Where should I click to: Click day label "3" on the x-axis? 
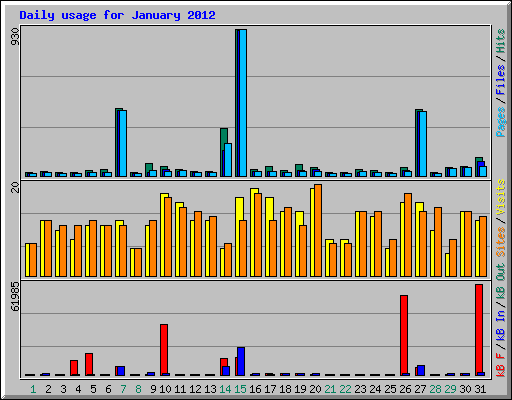[x=63, y=389]
